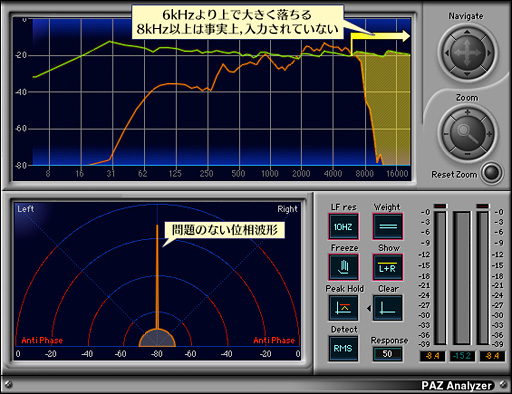512x394 pixels.
Task: Change the Show L+R channel selector
Action: (x=387, y=267)
